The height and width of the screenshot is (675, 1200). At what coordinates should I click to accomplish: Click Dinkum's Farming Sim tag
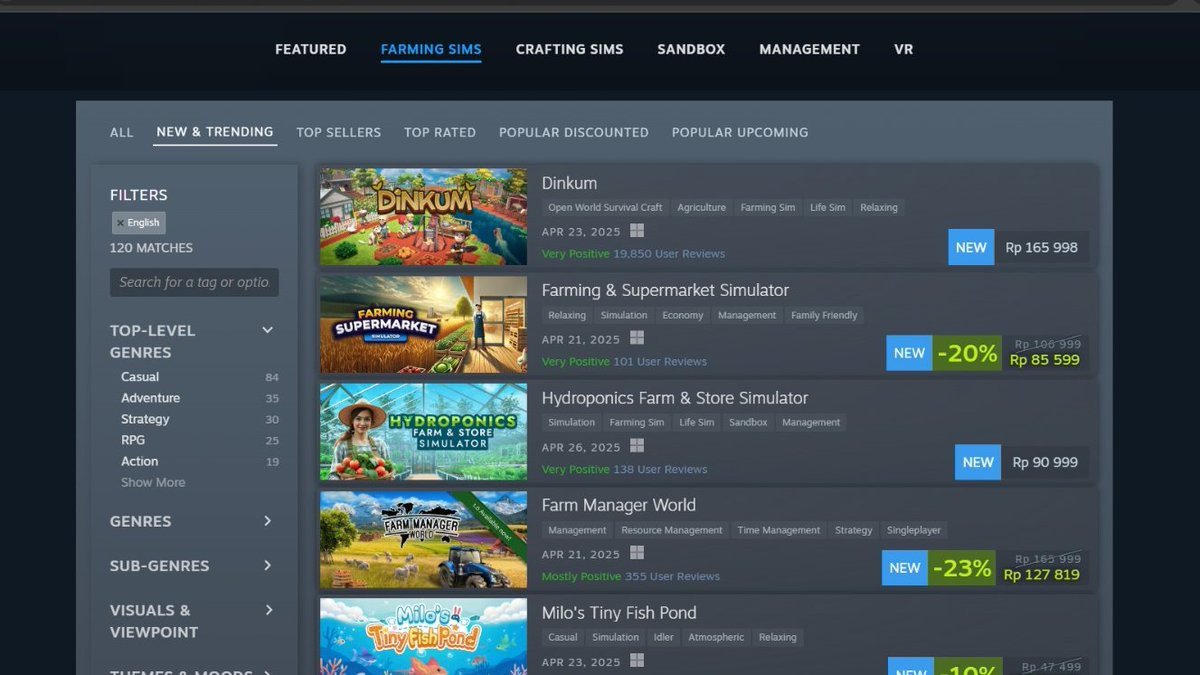pyautogui.click(x=768, y=208)
